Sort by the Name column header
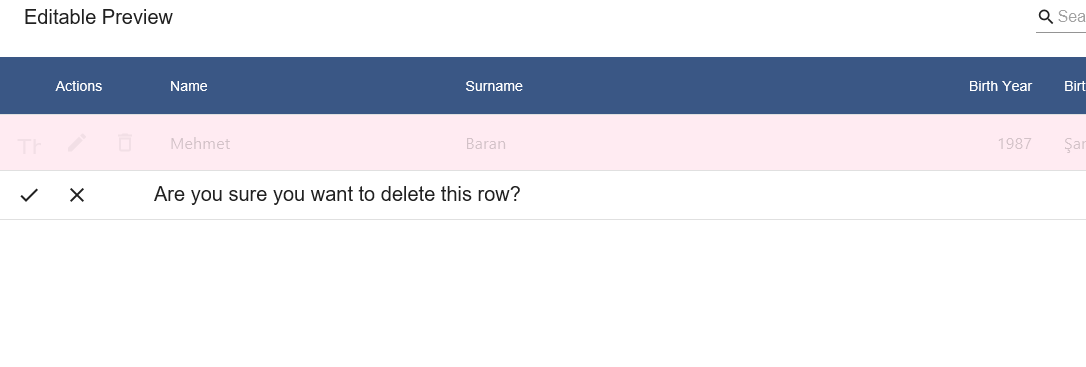 (x=188, y=86)
